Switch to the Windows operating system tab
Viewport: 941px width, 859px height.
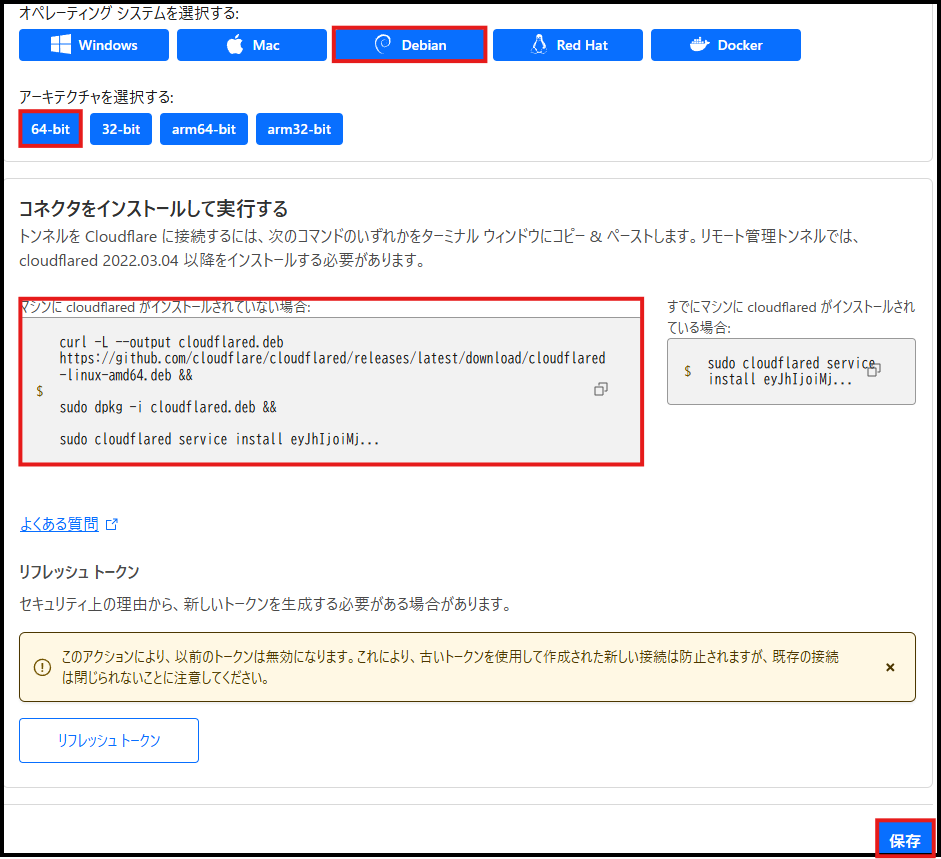(94, 44)
